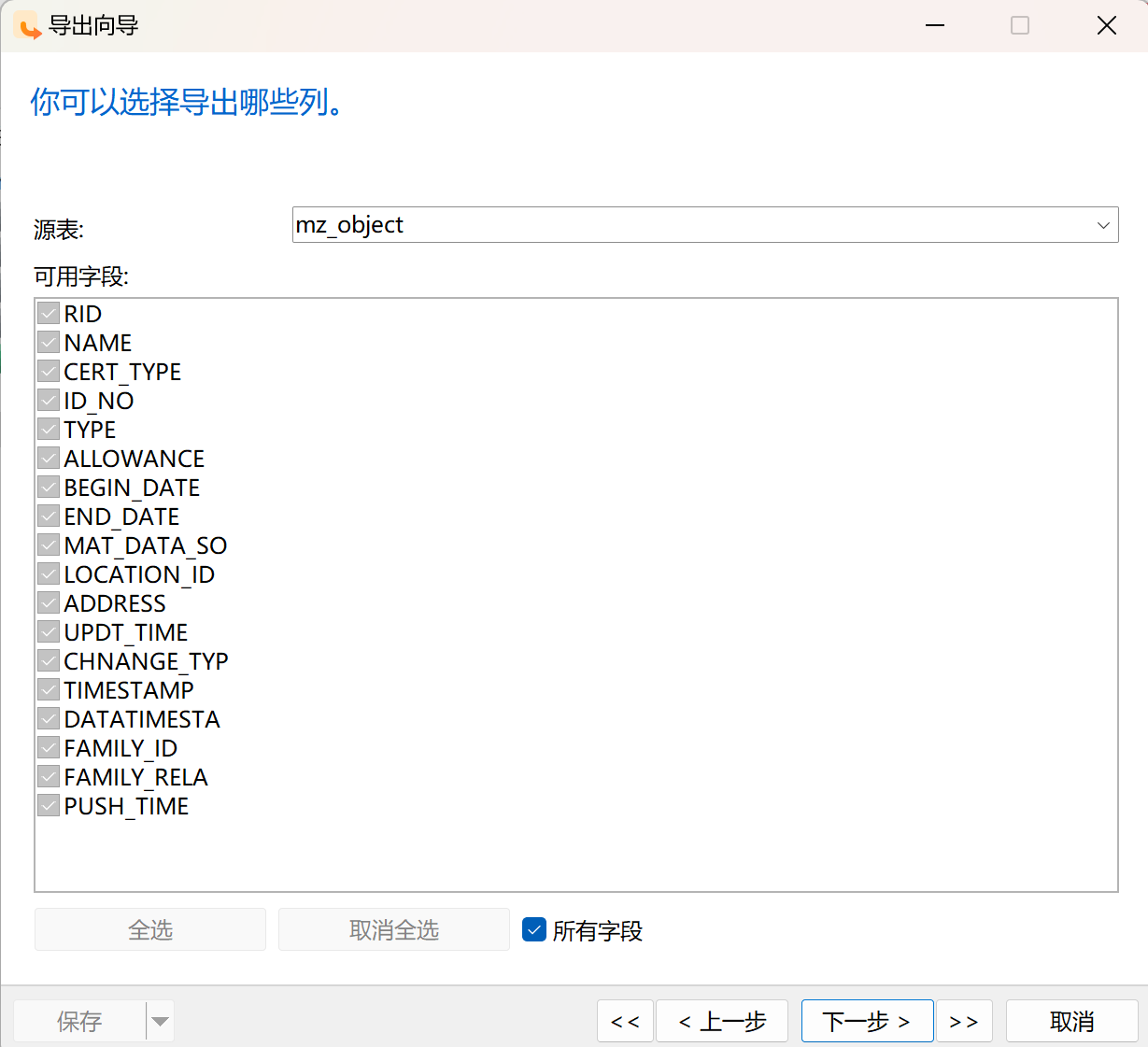Go back with the 上一步 button
Viewport: 1148px width, 1047px height.
coord(722,1021)
